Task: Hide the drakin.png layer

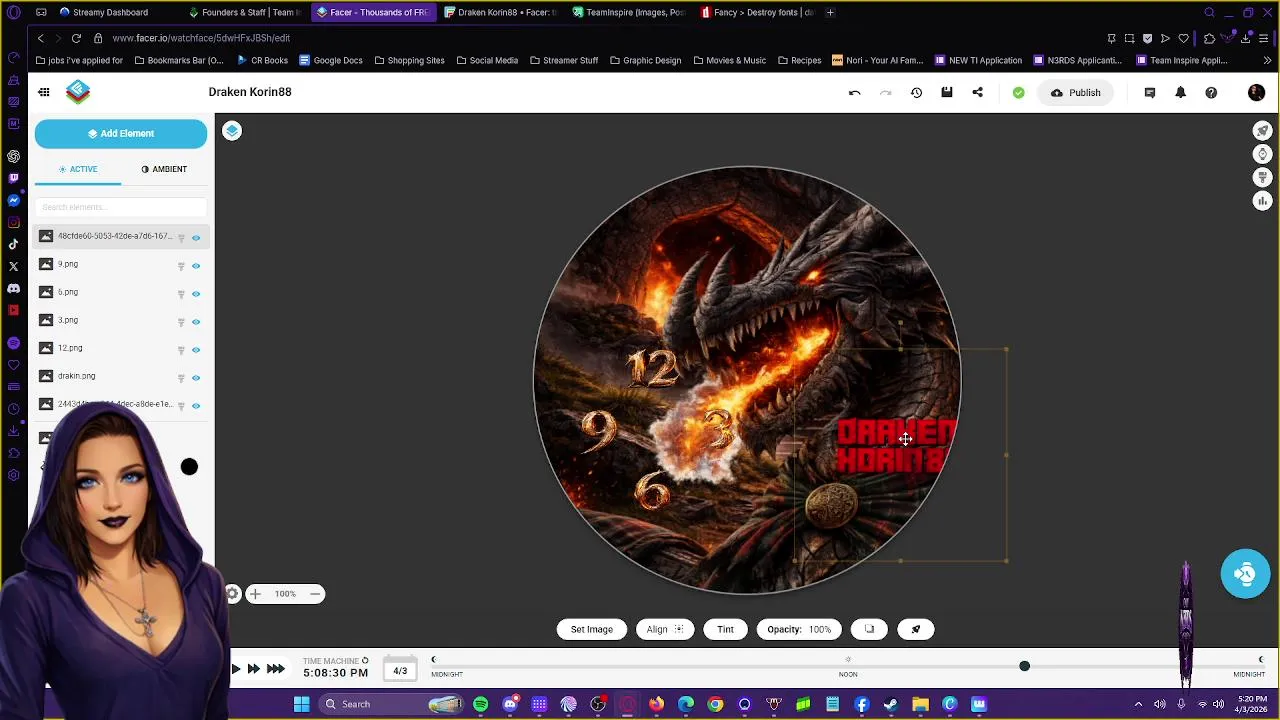Action: pos(196,378)
